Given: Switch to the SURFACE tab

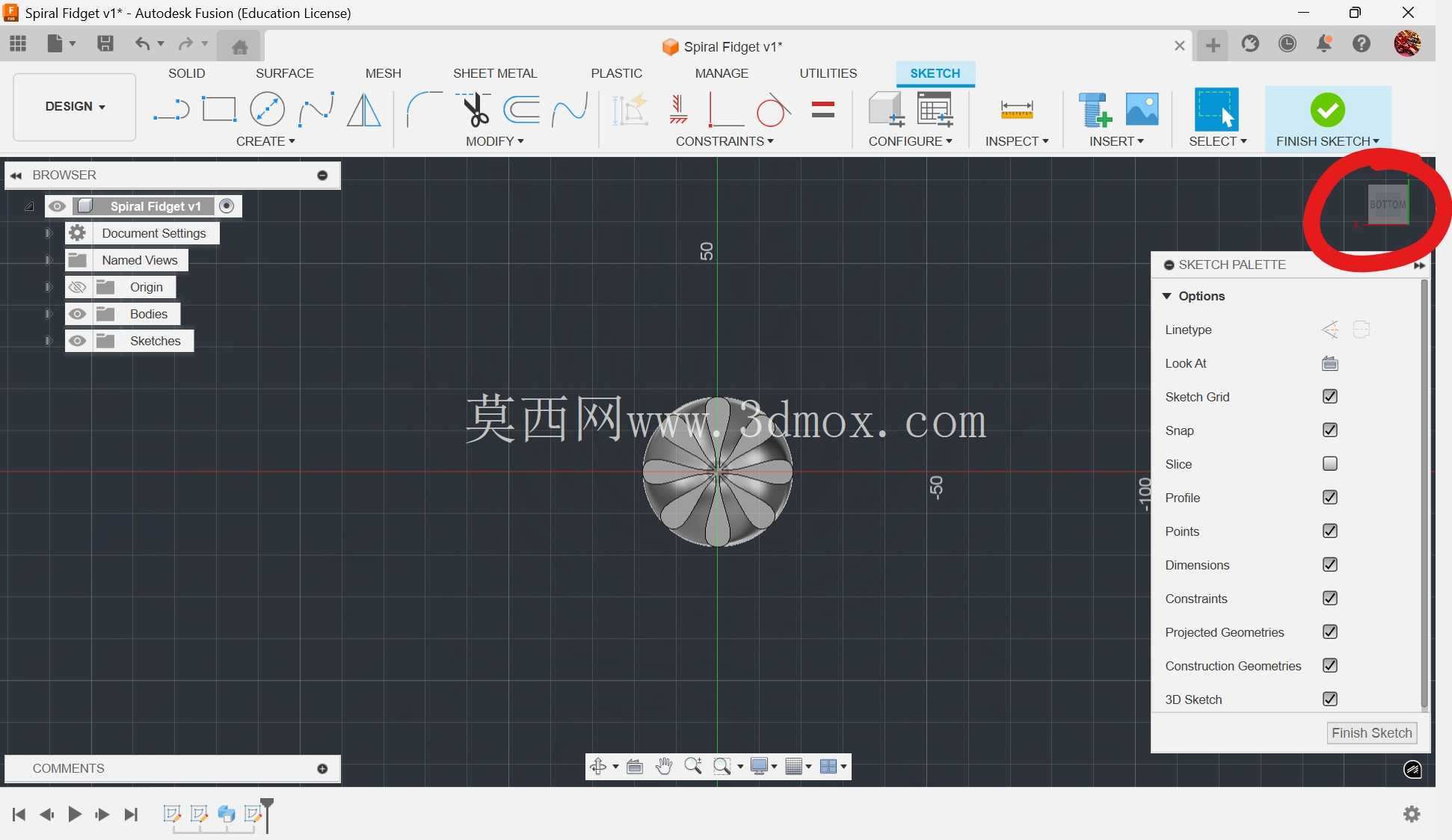Looking at the screenshot, I should tap(284, 73).
